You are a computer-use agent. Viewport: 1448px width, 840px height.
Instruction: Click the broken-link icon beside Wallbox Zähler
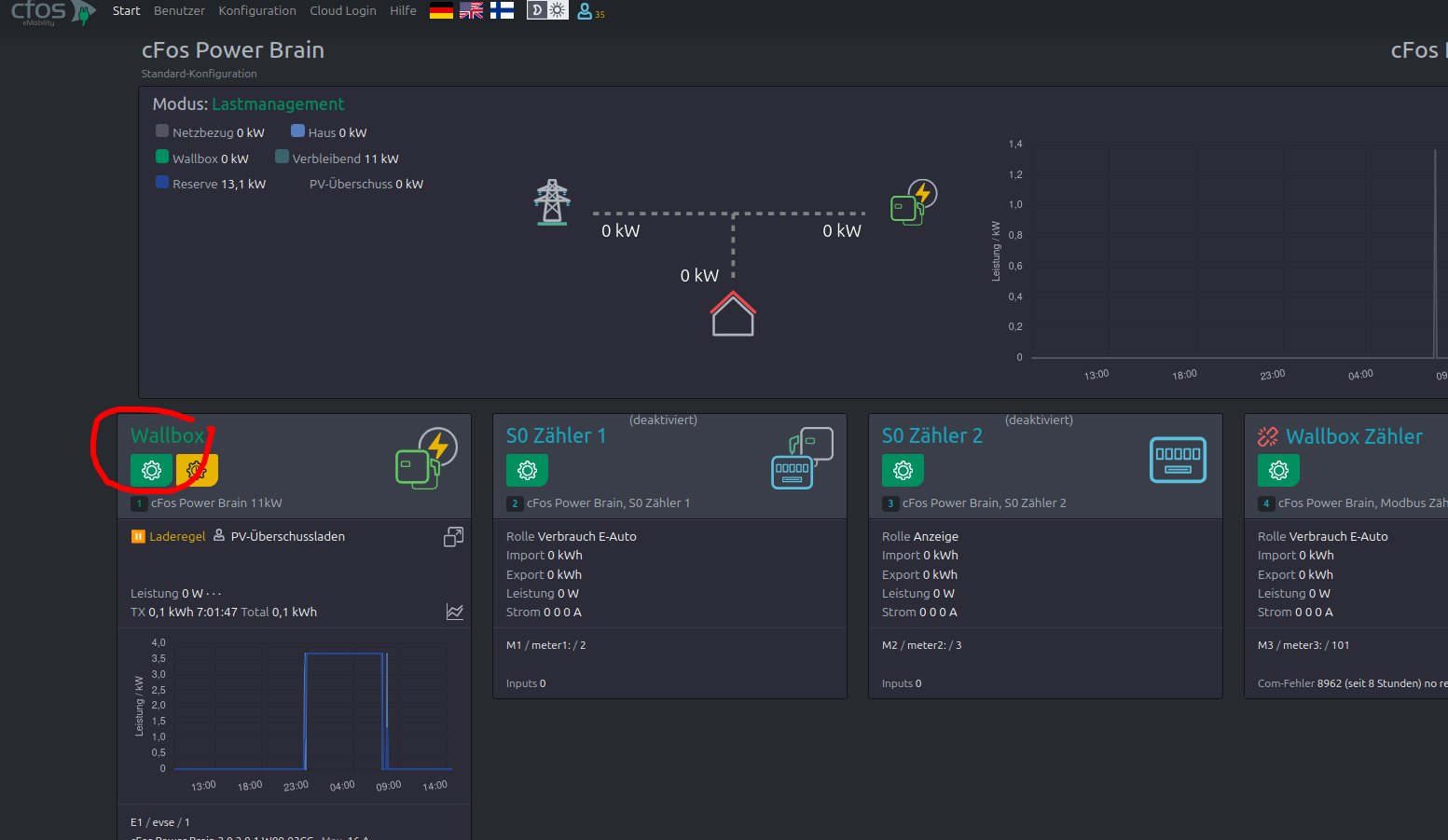[x=1268, y=436]
